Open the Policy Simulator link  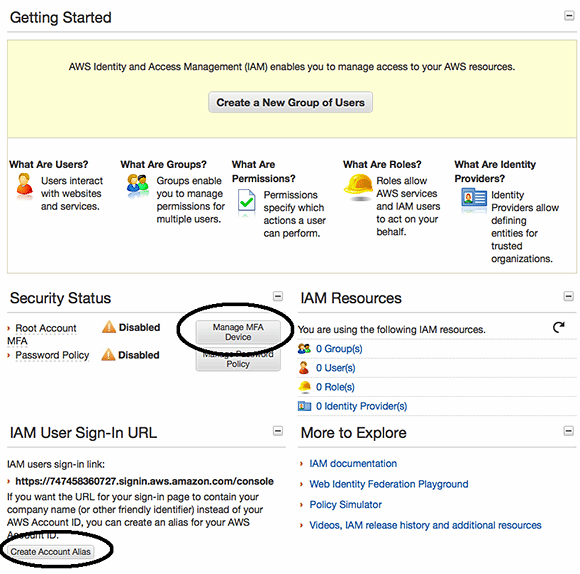345,504
